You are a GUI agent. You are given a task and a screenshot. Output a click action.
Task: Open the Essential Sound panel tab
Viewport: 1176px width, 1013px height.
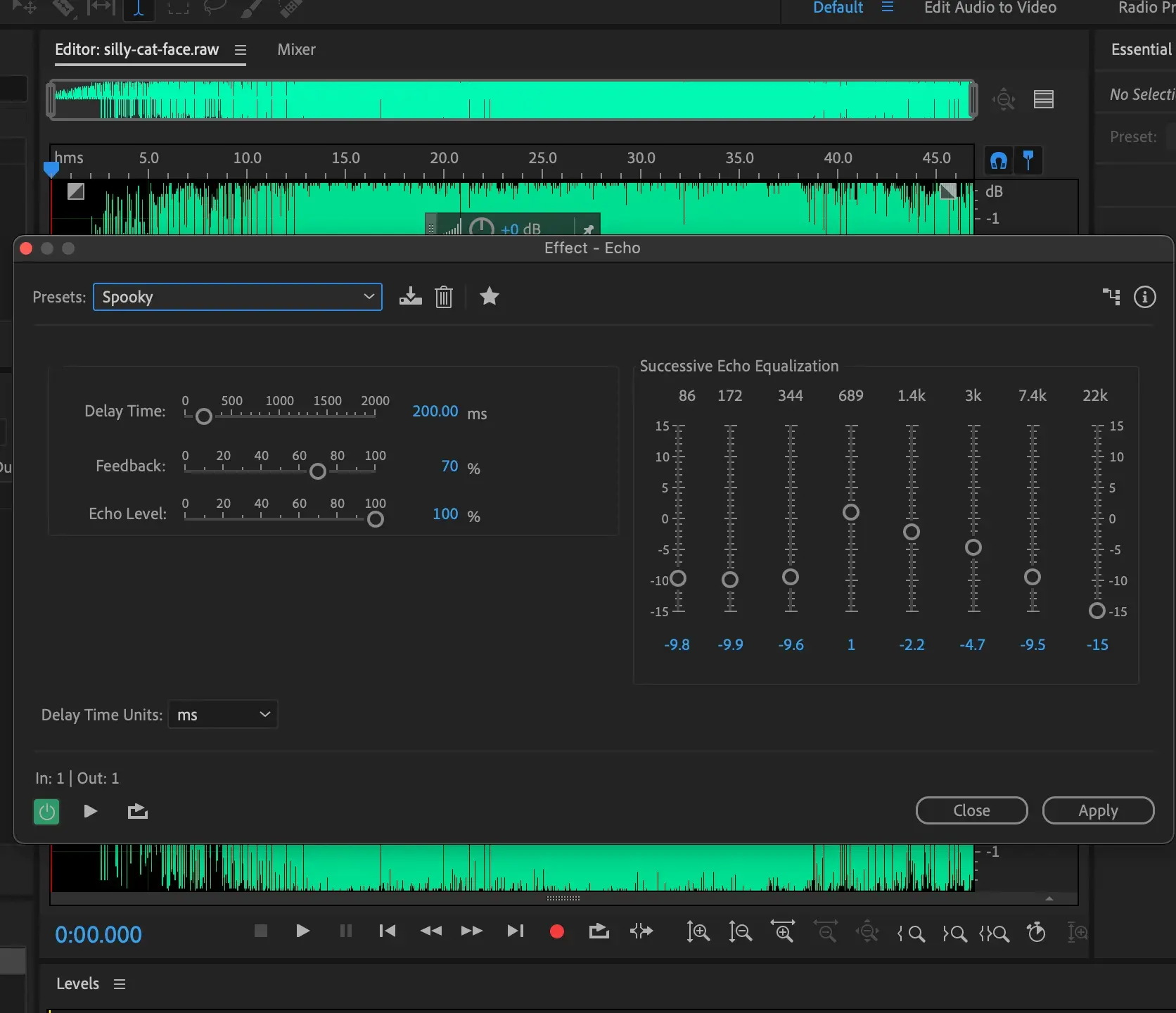(x=1142, y=50)
